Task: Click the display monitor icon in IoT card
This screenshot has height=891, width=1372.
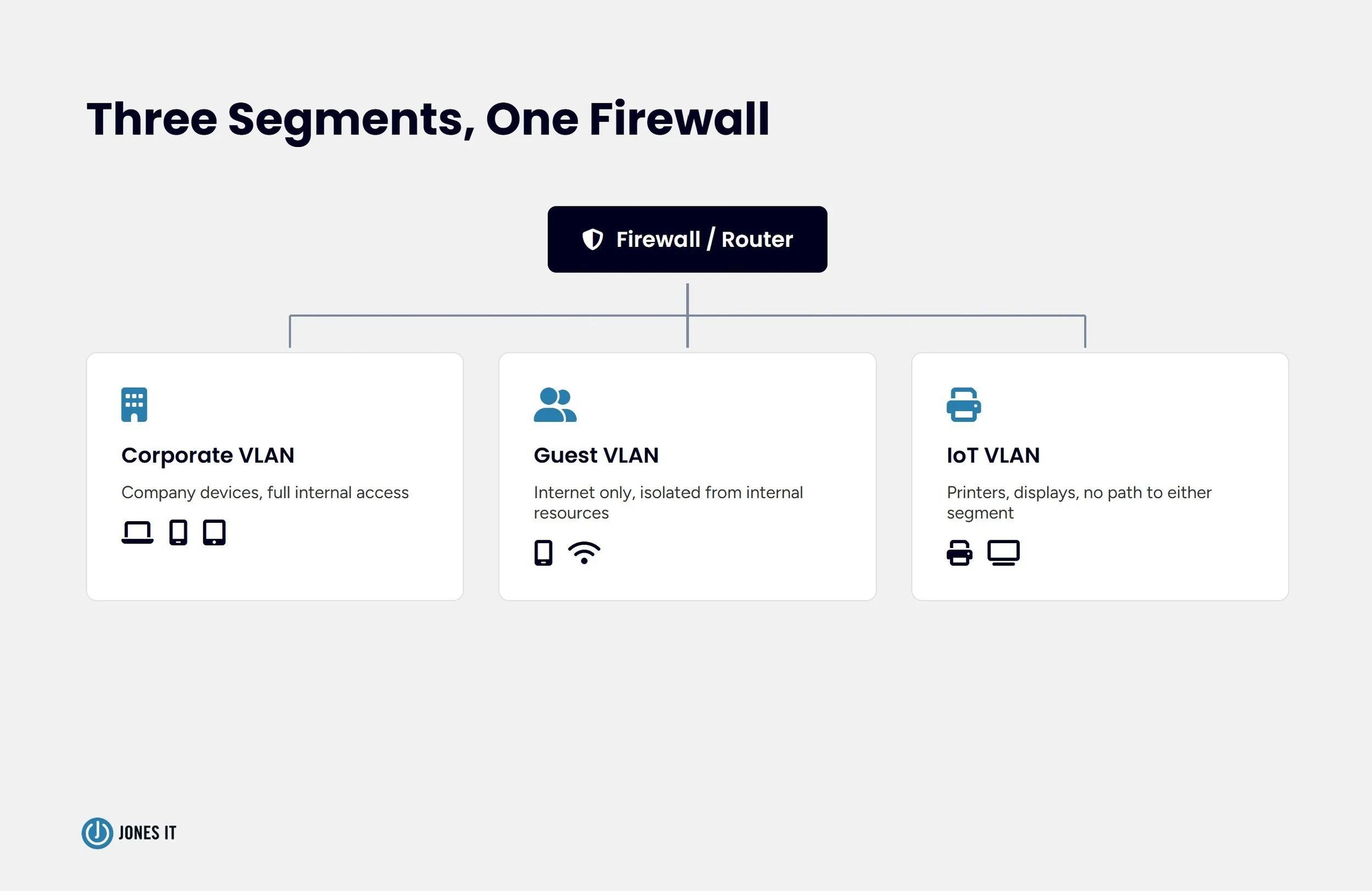Action: click(x=1004, y=552)
